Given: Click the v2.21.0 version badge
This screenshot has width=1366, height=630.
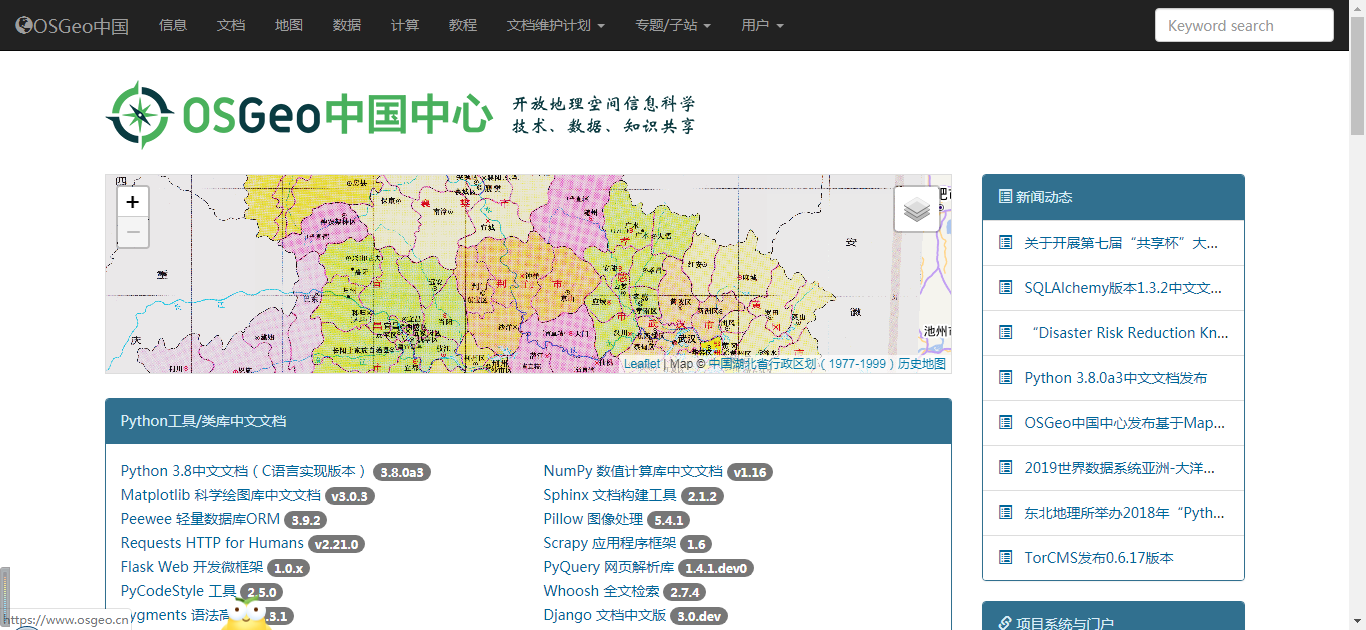Looking at the screenshot, I should point(336,544).
